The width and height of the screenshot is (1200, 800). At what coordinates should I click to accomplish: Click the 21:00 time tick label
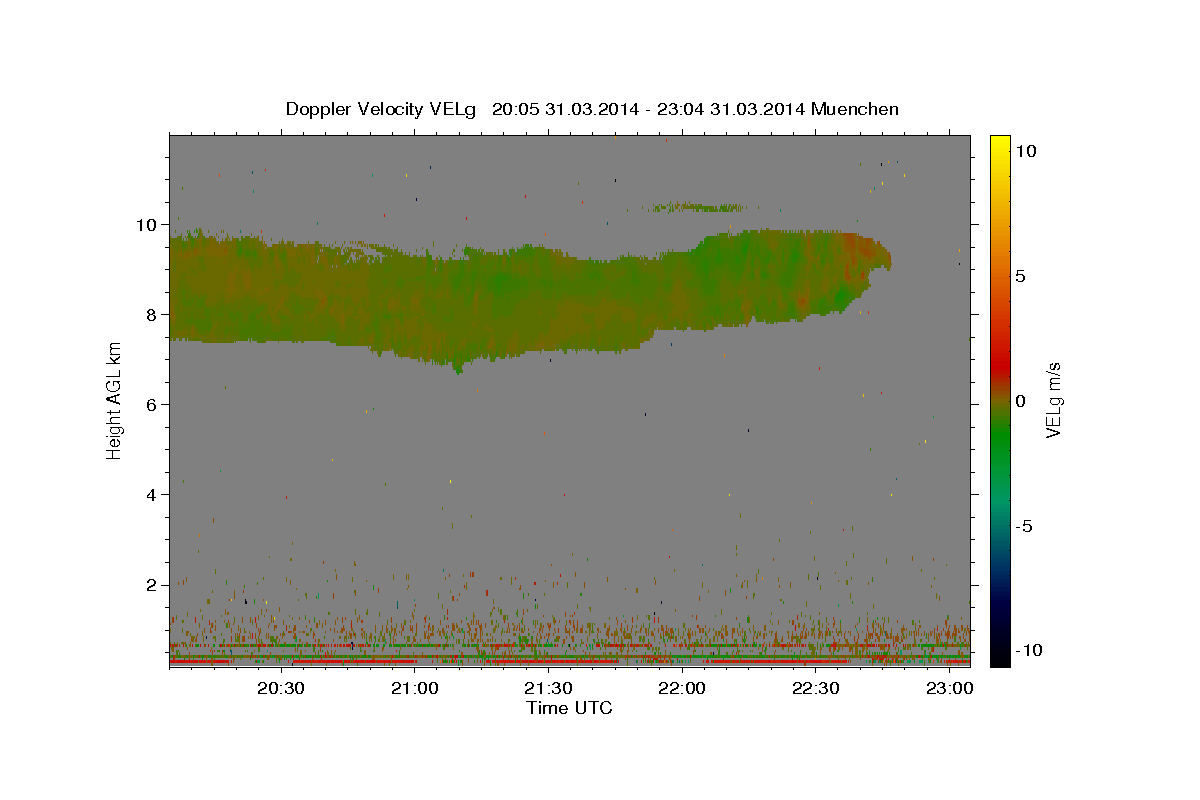click(414, 688)
